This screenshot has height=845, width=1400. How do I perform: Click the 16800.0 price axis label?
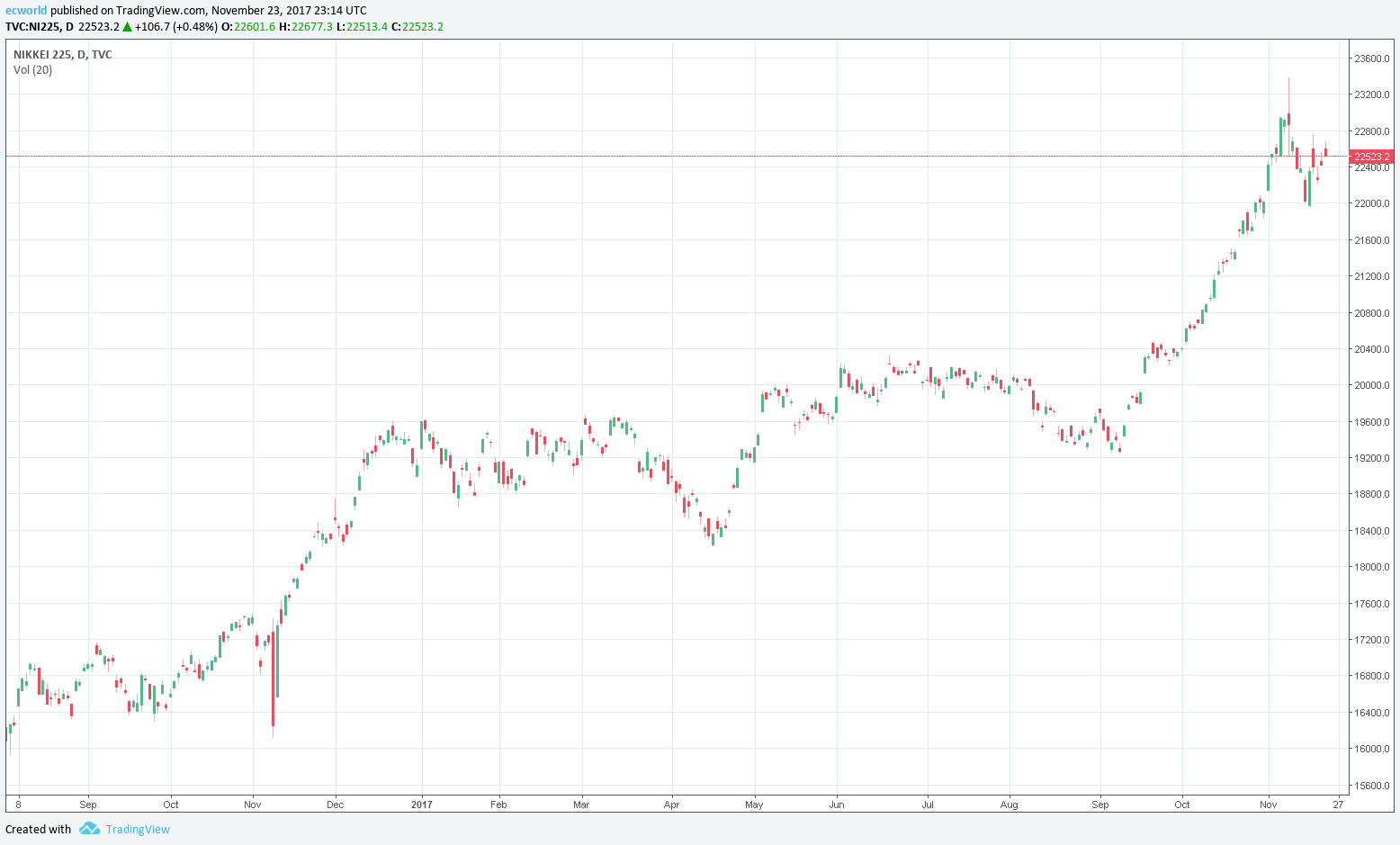pyautogui.click(x=1372, y=676)
